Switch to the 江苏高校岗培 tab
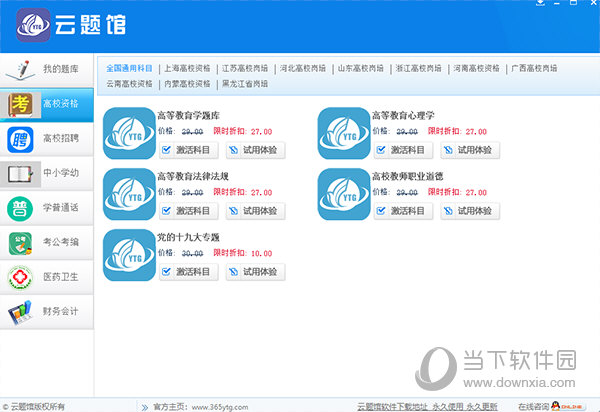600x412 pixels. pyautogui.click(x=245, y=68)
